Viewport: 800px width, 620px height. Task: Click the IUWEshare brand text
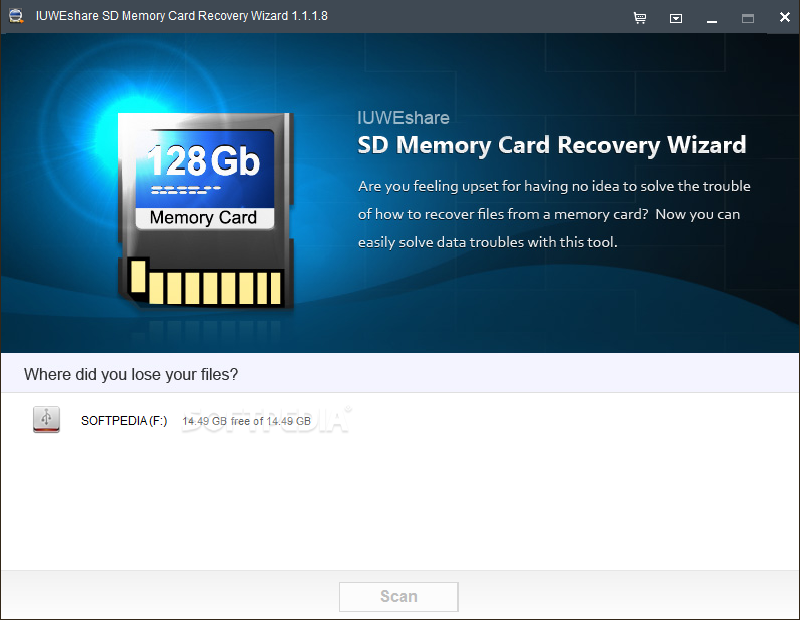pyautogui.click(x=403, y=118)
